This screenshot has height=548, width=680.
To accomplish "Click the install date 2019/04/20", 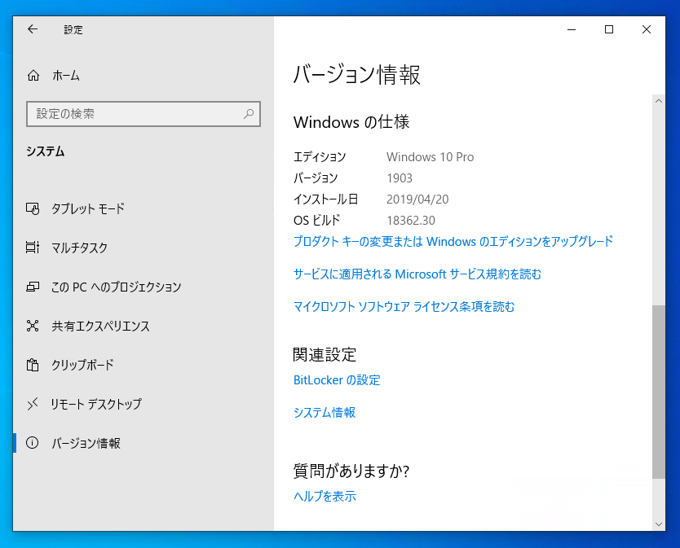I will click(417, 199).
